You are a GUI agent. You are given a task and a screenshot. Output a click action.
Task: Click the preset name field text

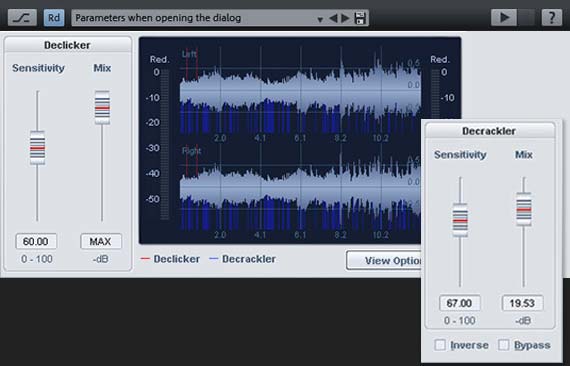158,18
